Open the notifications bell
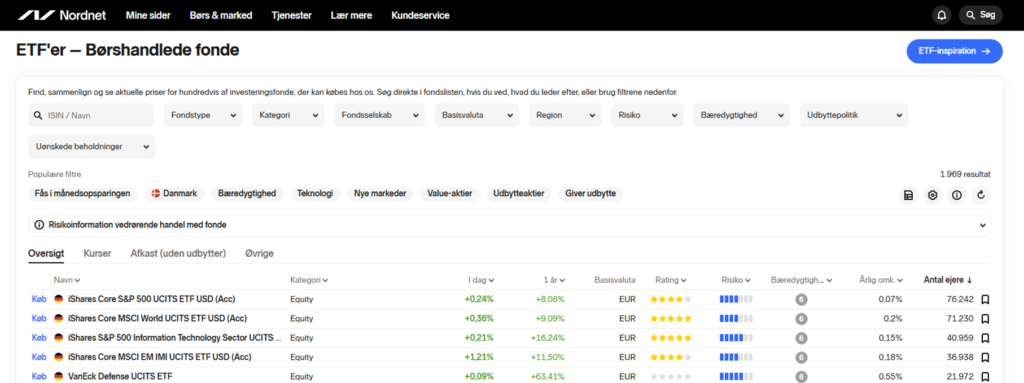The image size is (1024, 383). (x=941, y=15)
